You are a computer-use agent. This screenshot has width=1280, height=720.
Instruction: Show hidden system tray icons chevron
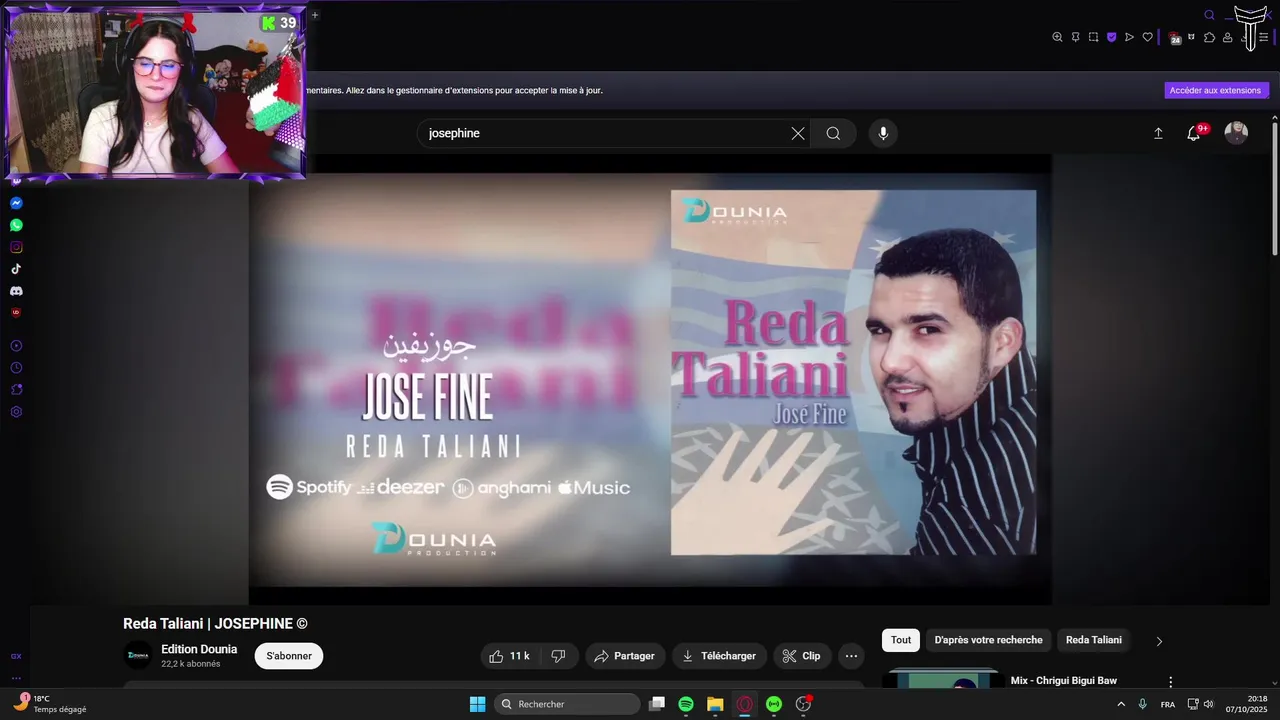pyautogui.click(x=1120, y=704)
